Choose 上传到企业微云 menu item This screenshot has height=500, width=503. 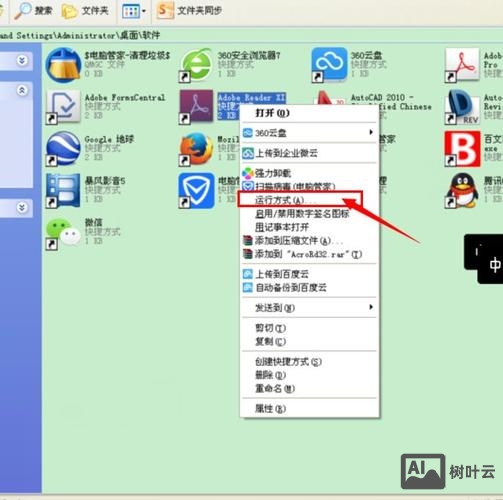point(309,153)
